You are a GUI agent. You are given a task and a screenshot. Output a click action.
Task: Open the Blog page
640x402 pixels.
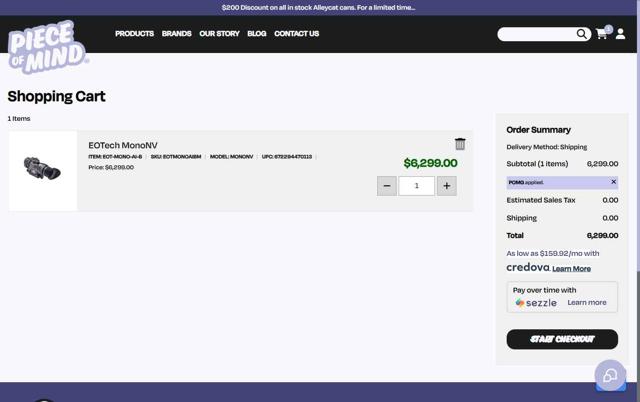coord(257,34)
